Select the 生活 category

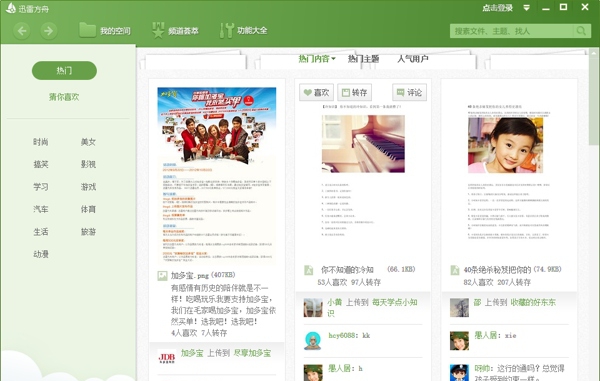pyautogui.click(x=41, y=232)
